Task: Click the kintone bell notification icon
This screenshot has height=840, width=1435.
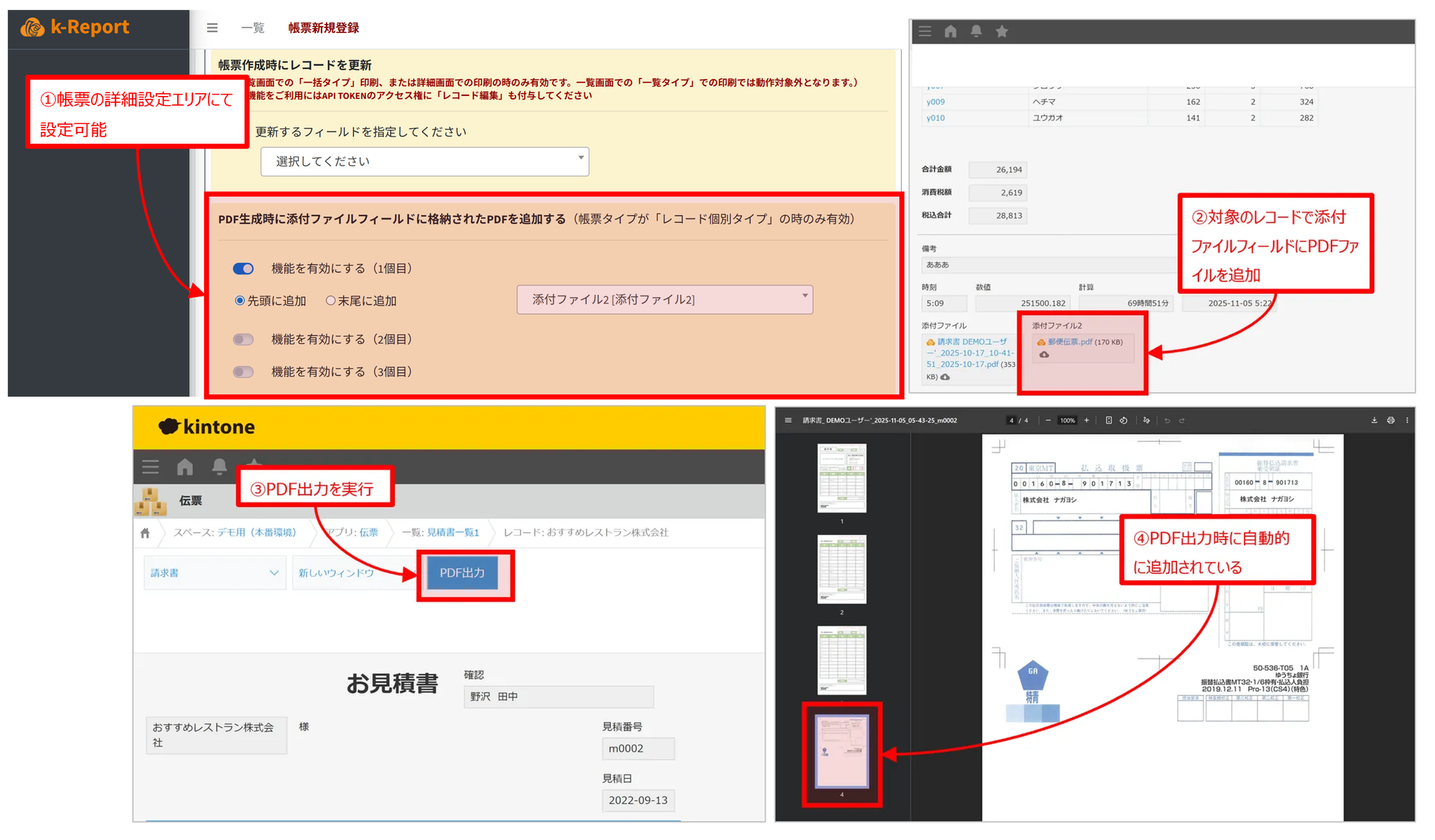Action: pos(219,467)
